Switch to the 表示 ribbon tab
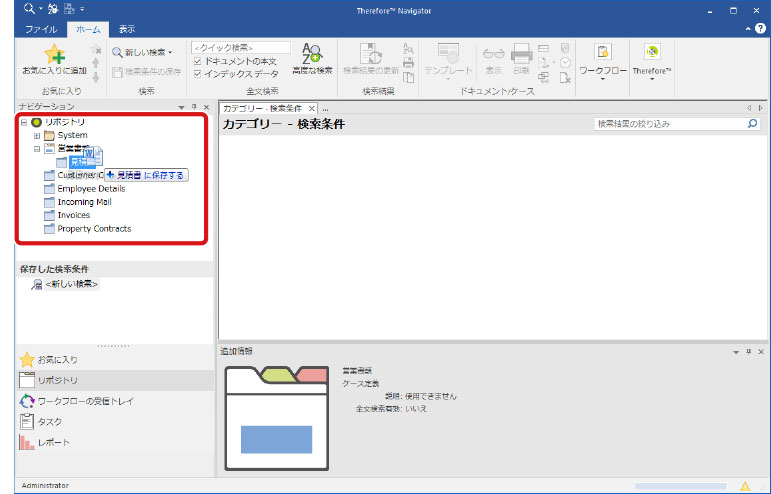The width and height of the screenshot is (771, 494). (x=127, y=30)
